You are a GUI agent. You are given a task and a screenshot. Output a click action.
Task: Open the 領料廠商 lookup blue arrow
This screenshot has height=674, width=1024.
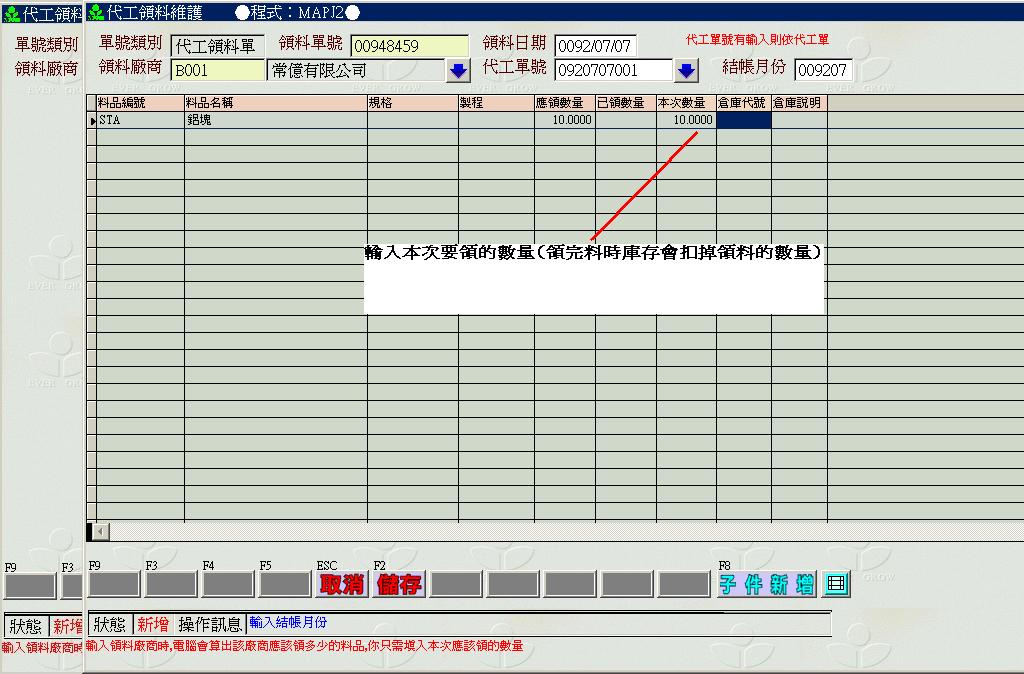click(x=458, y=71)
